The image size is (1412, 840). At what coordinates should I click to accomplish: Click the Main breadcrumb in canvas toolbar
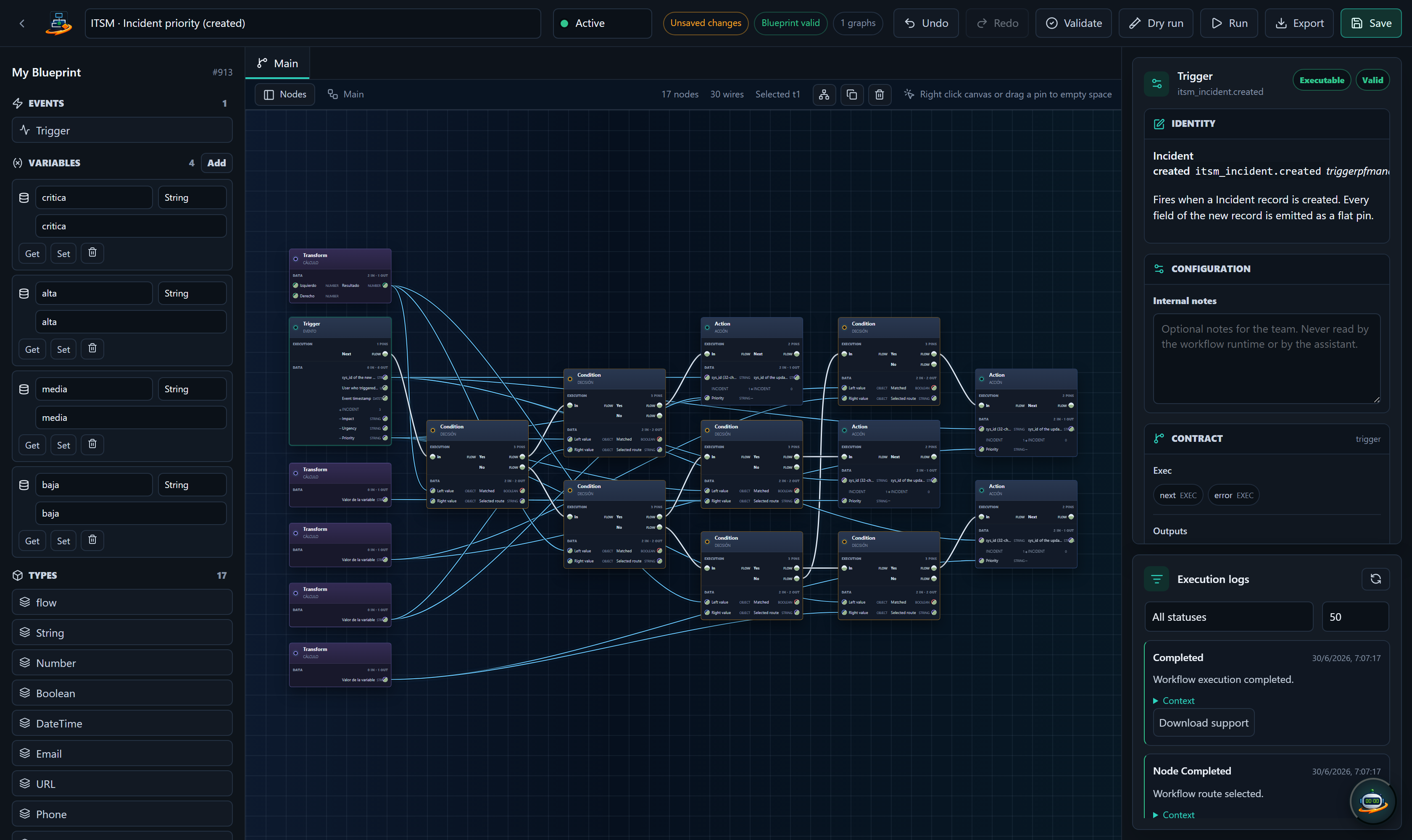345,94
